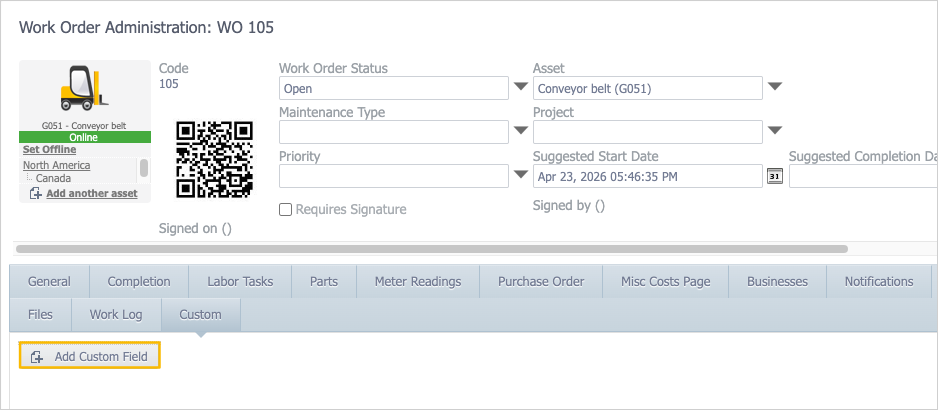Click the horizontal scrollbar under the form

432,248
